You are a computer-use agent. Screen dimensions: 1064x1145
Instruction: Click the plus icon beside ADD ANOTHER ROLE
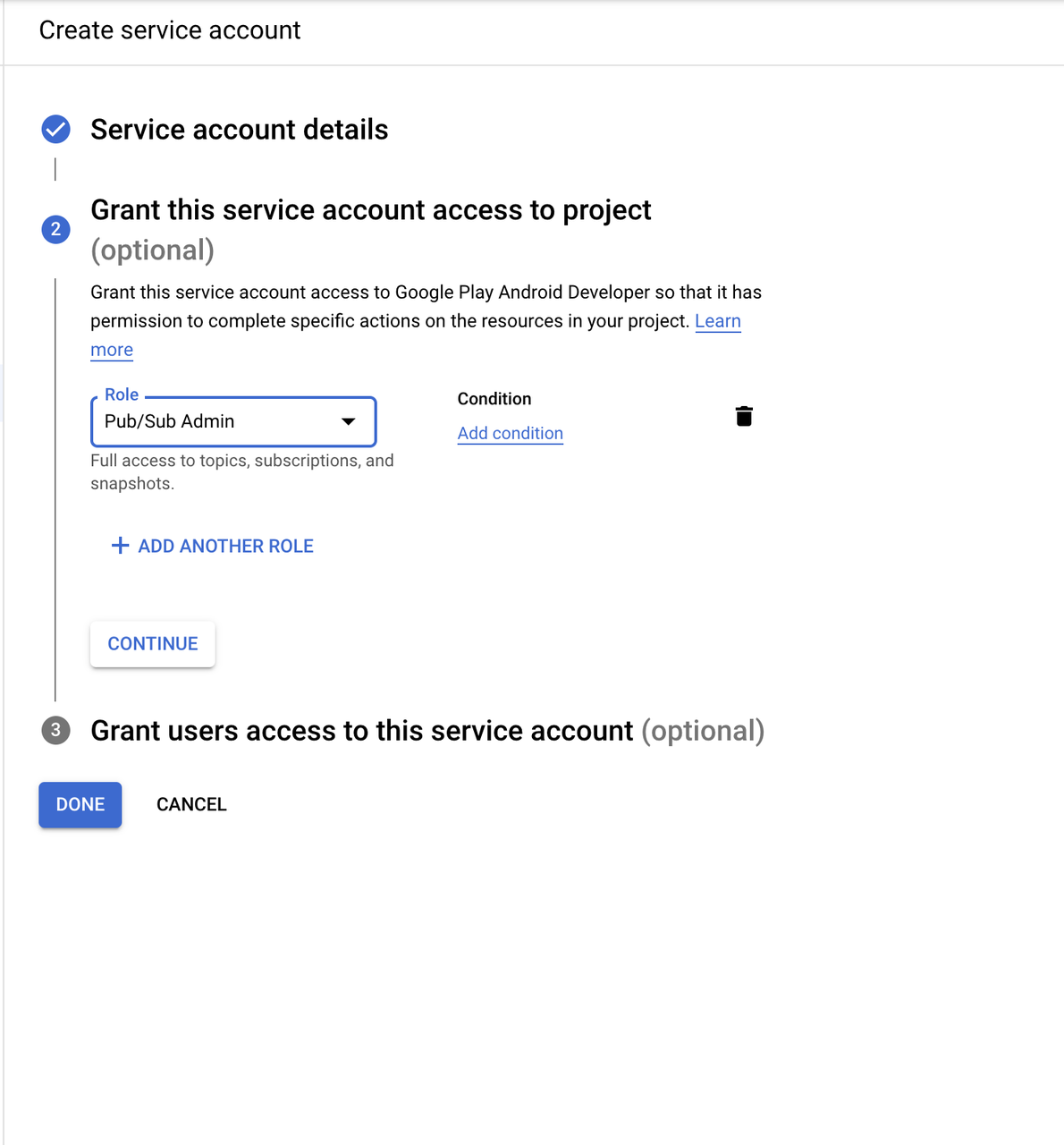[x=120, y=546]
